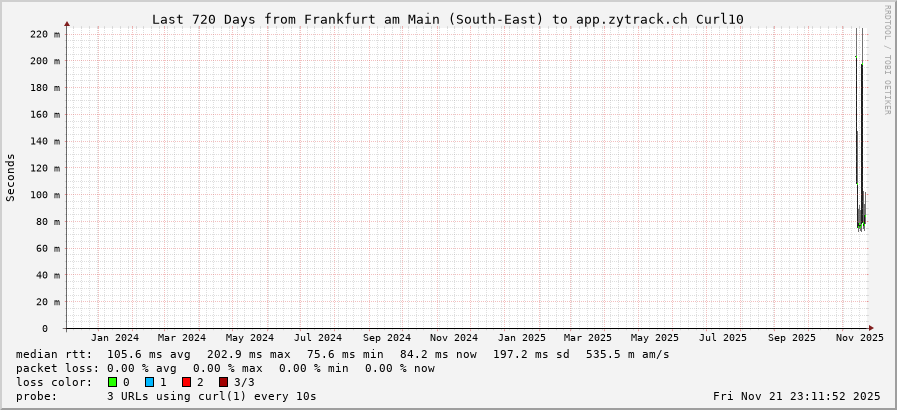Click the Jan 2025 x-axis label
Image resolution: width=897 pixels, height=410 pixels.
click(x=521, y=338)
